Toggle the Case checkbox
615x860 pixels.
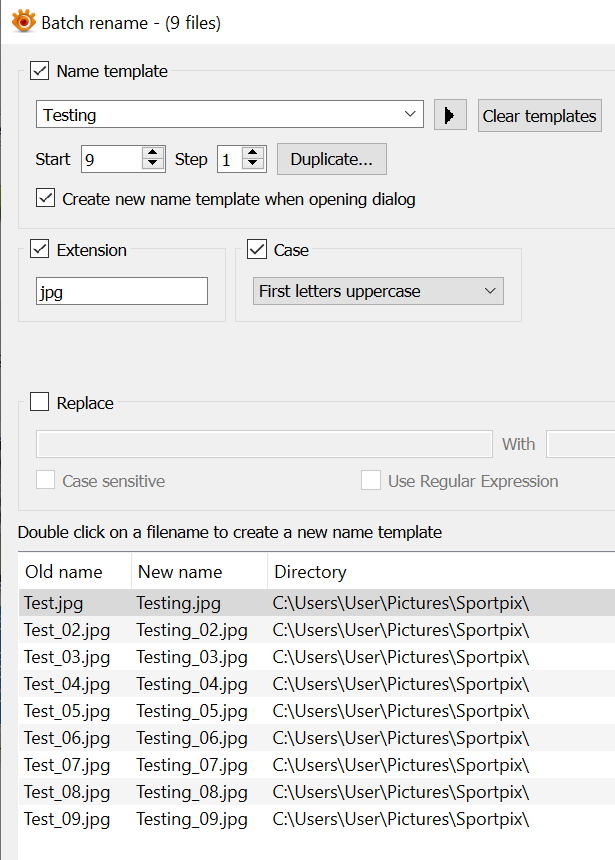pyautogui.click(x=257, y=250)
